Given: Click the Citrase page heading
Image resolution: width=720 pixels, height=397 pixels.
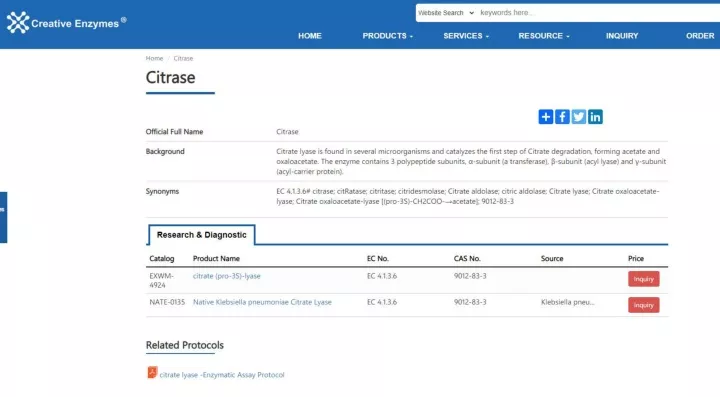Looking at the screenshot, I should 170,78.
